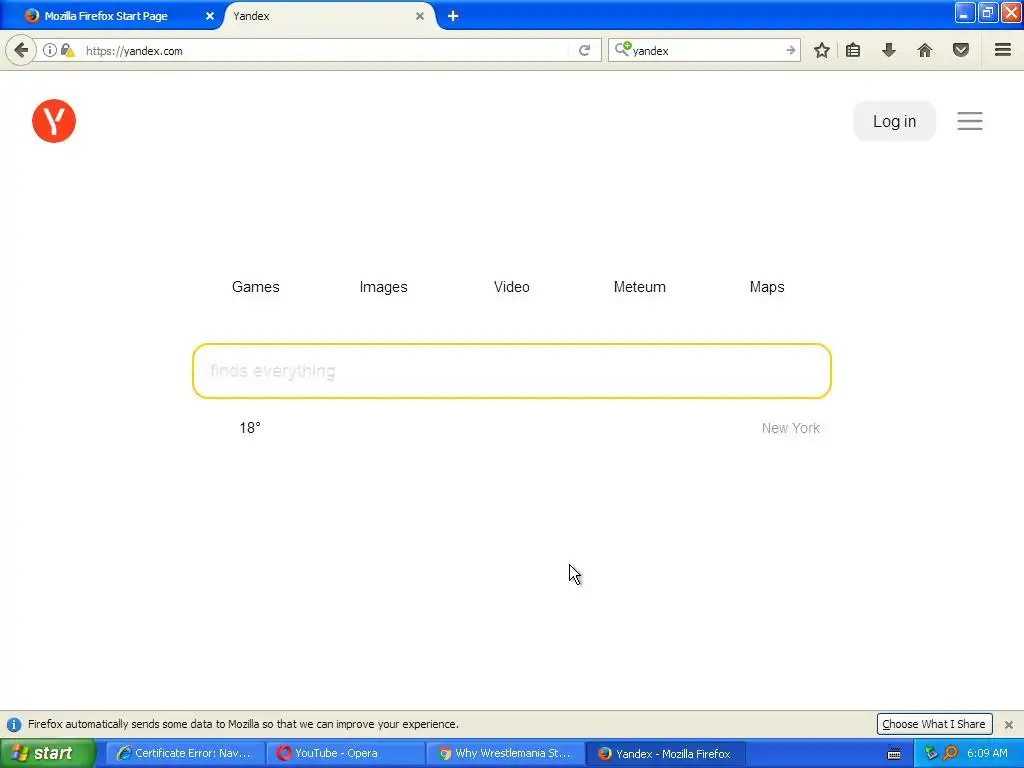Screen dimensions: 1024x768
Task: Log in to Yandex
Action: tap(894, 121)
